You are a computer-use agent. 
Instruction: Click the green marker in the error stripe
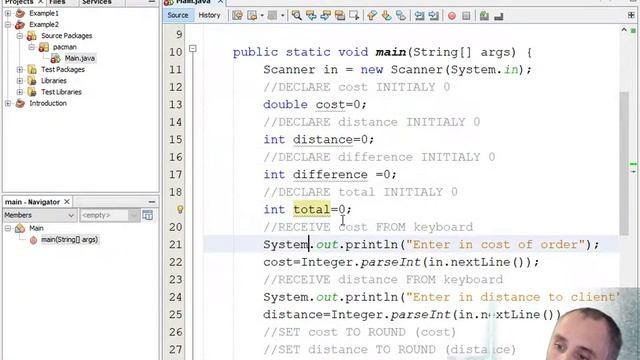633,164
